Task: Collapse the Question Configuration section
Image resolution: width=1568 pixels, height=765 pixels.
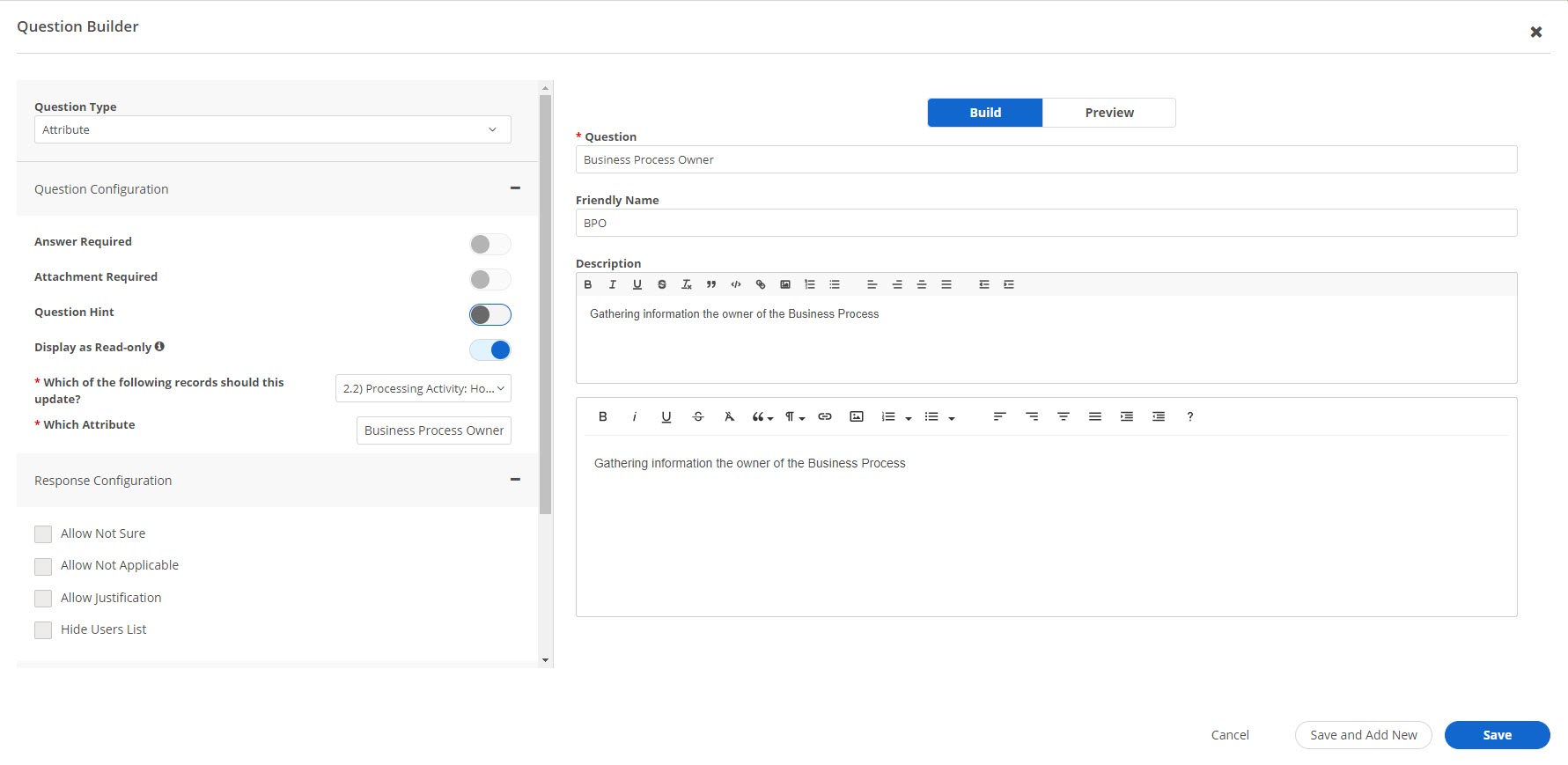Action: point(515,188)
